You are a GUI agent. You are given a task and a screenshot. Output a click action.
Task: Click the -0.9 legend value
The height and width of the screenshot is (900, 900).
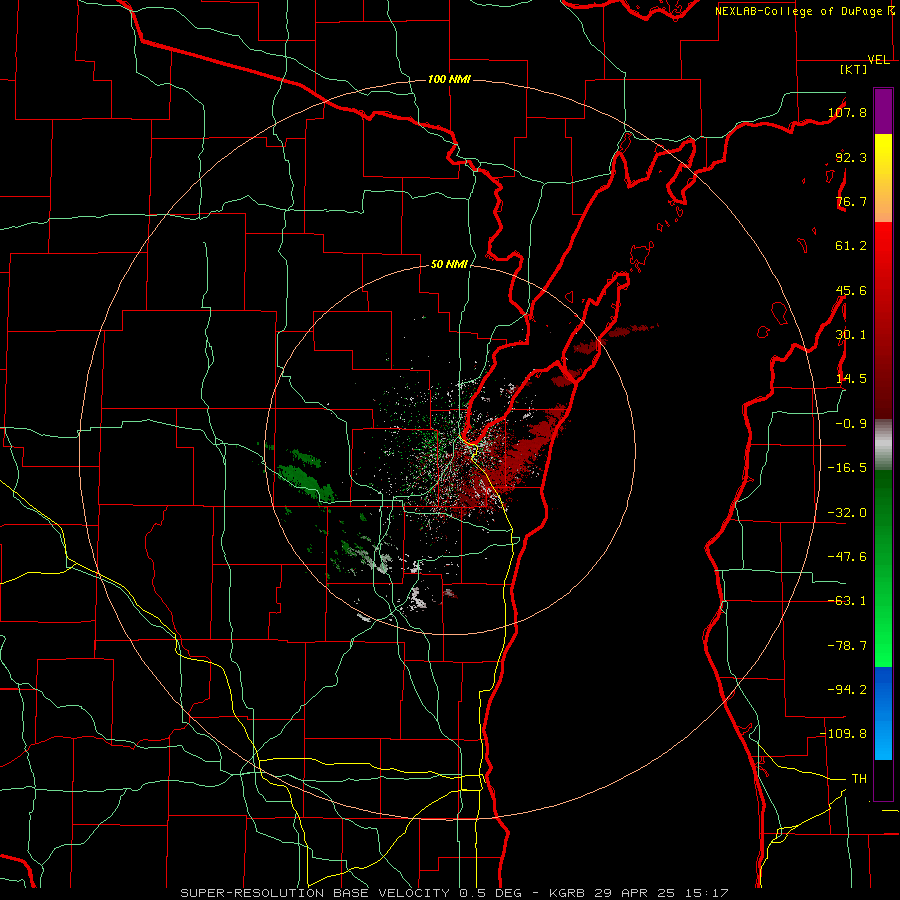(x=851, y=424)
